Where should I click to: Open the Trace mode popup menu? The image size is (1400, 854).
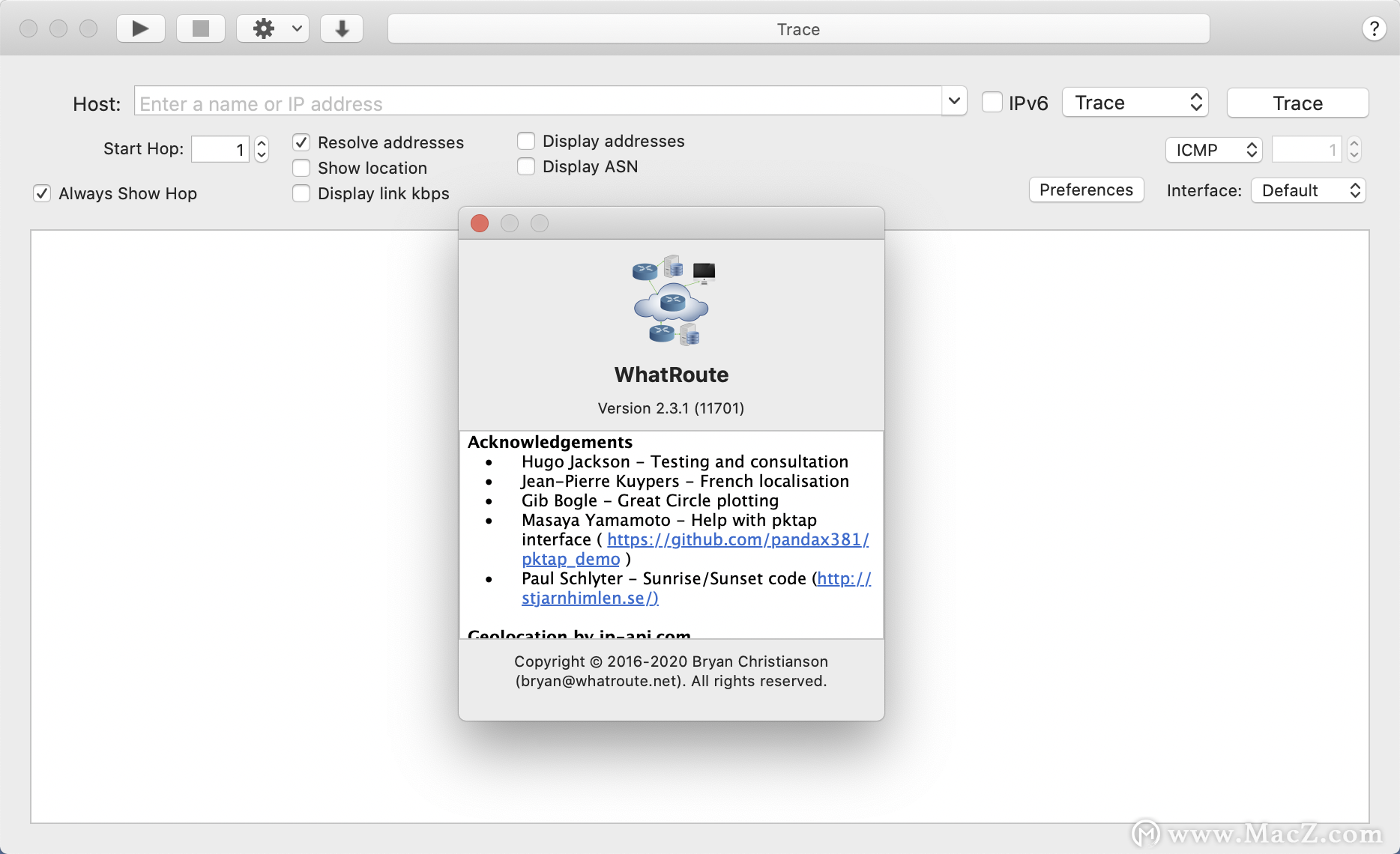click(x=1135, y=103)
